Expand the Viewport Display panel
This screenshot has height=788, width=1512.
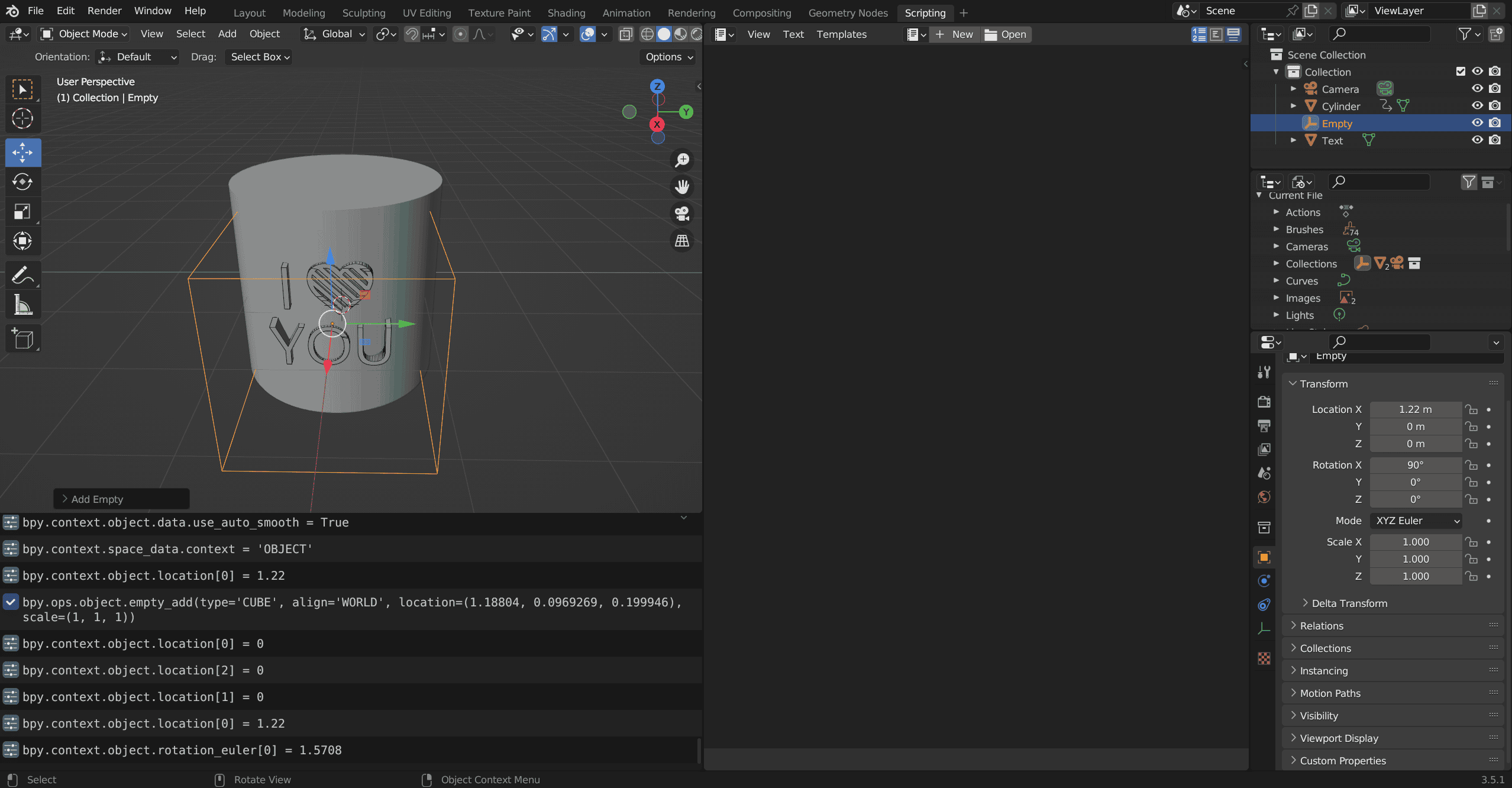1338,738
